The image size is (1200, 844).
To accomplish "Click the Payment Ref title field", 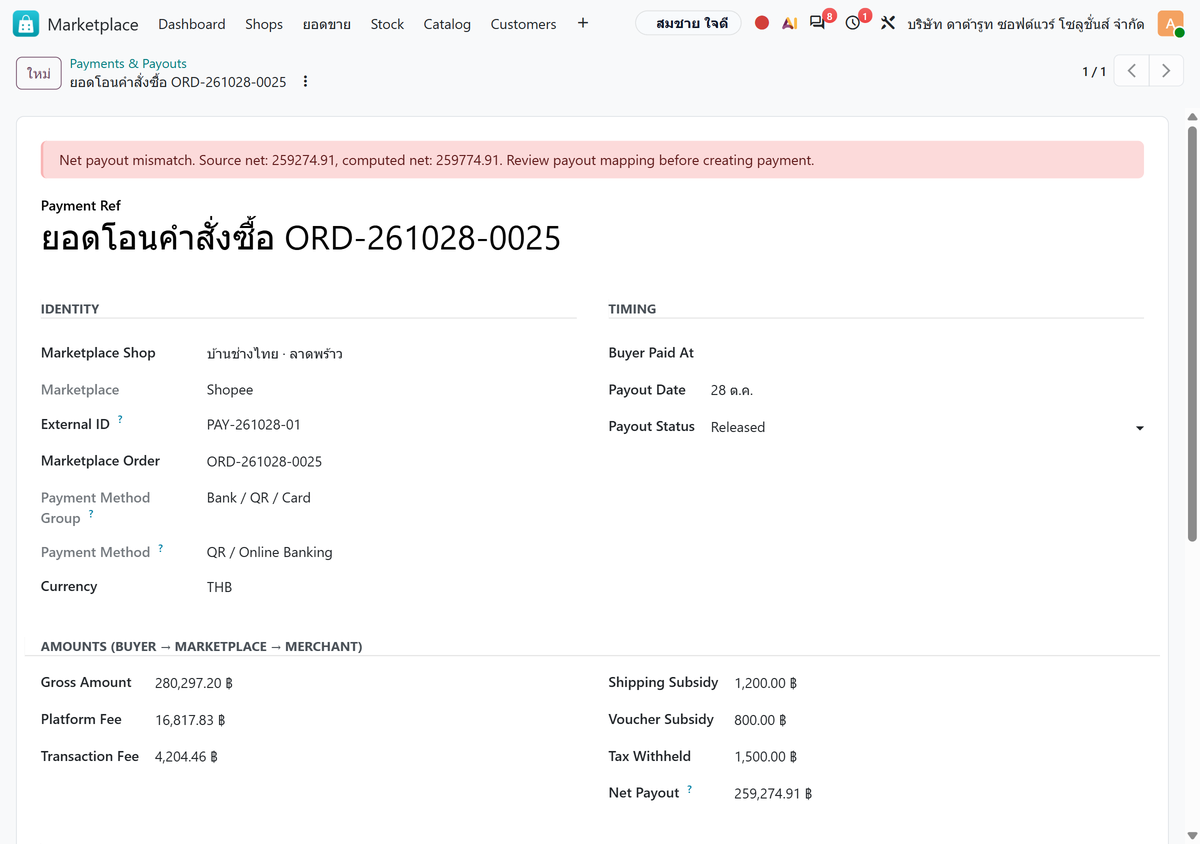I will [592, 239].
